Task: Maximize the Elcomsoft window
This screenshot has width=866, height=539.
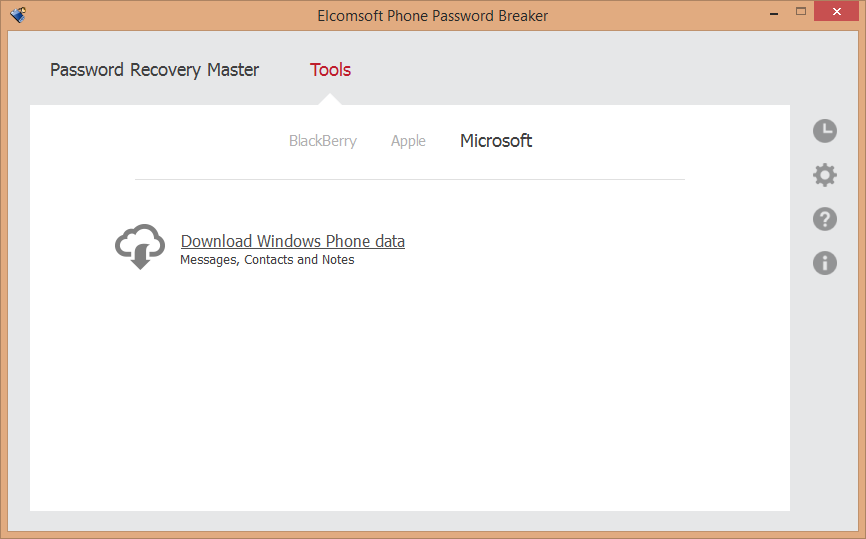Action: [801, 12]
